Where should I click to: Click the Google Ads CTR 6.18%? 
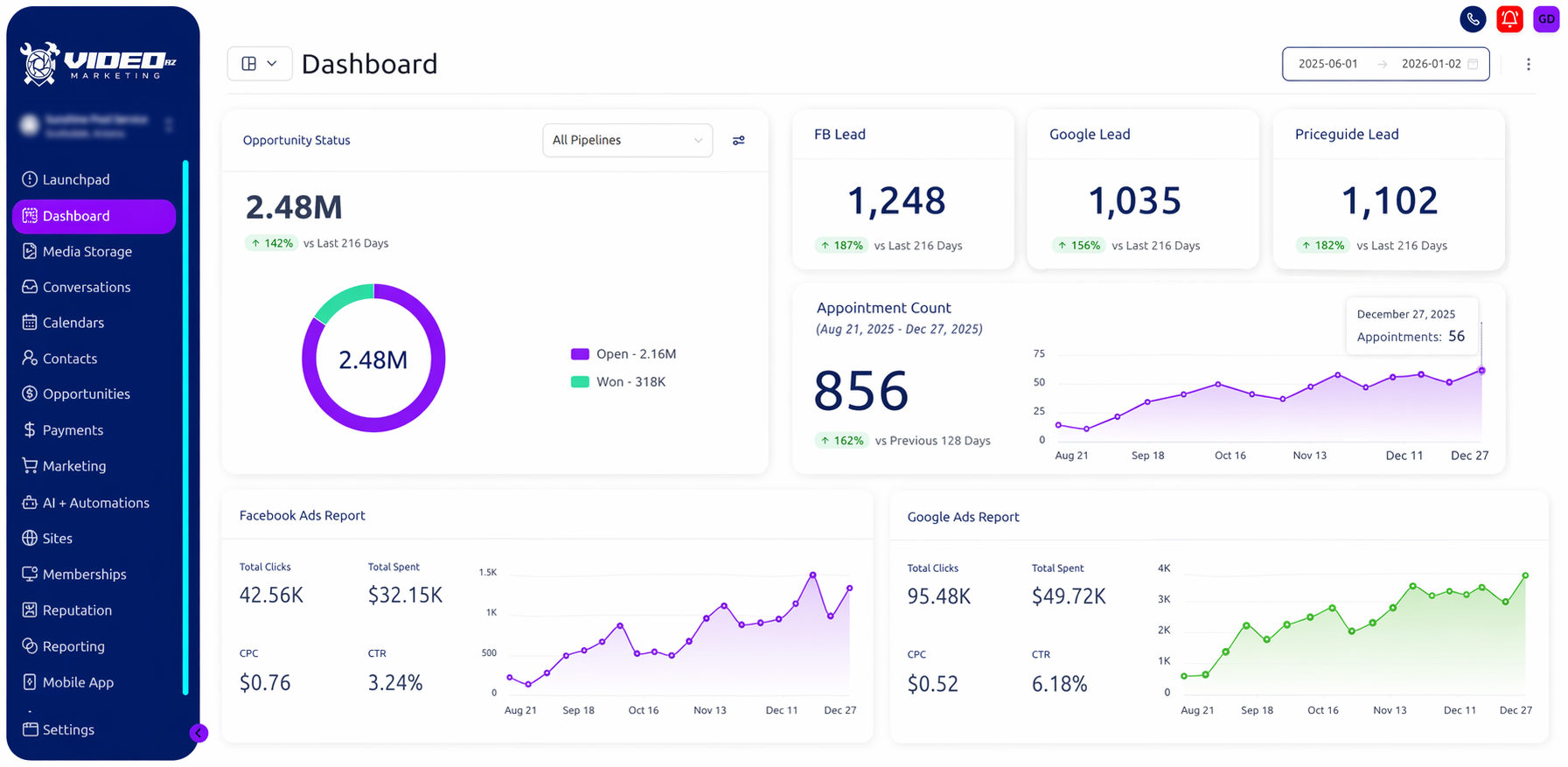[x=1060, y=684]
